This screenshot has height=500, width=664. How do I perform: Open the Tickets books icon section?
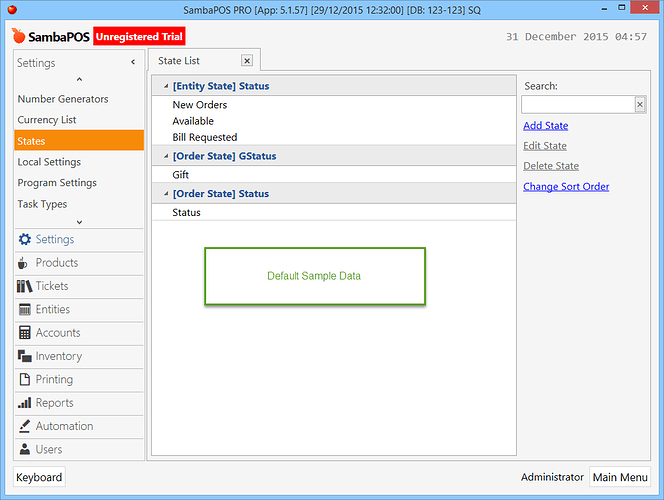pos(79,286)
